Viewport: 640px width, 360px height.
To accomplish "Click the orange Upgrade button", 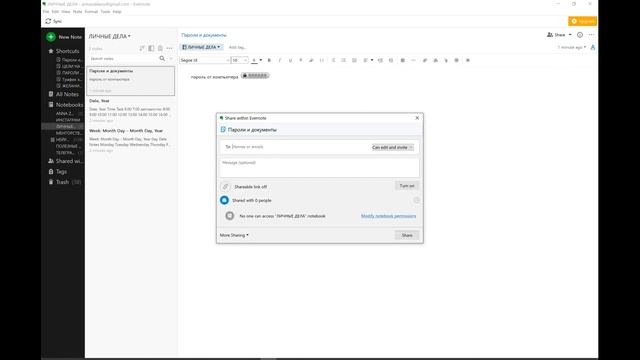I will pyautogui.click(x=582, y=21).
